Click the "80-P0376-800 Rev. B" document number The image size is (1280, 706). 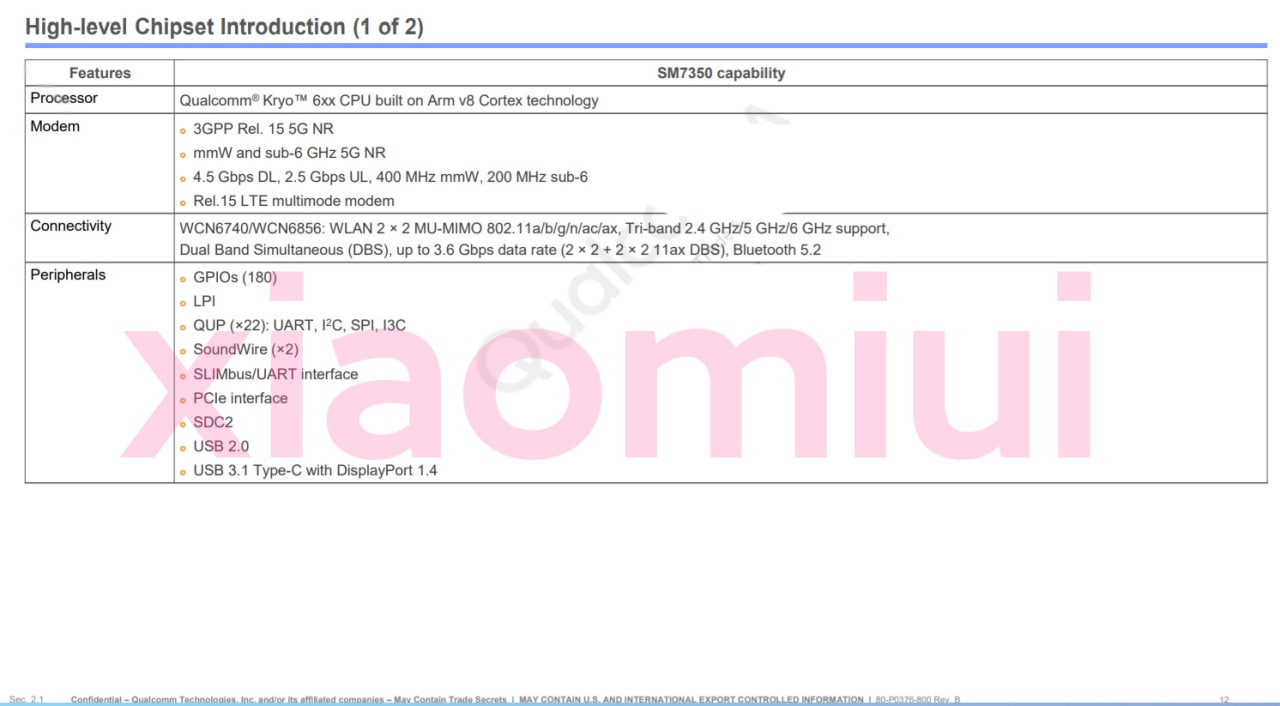[x=918, y=699]
